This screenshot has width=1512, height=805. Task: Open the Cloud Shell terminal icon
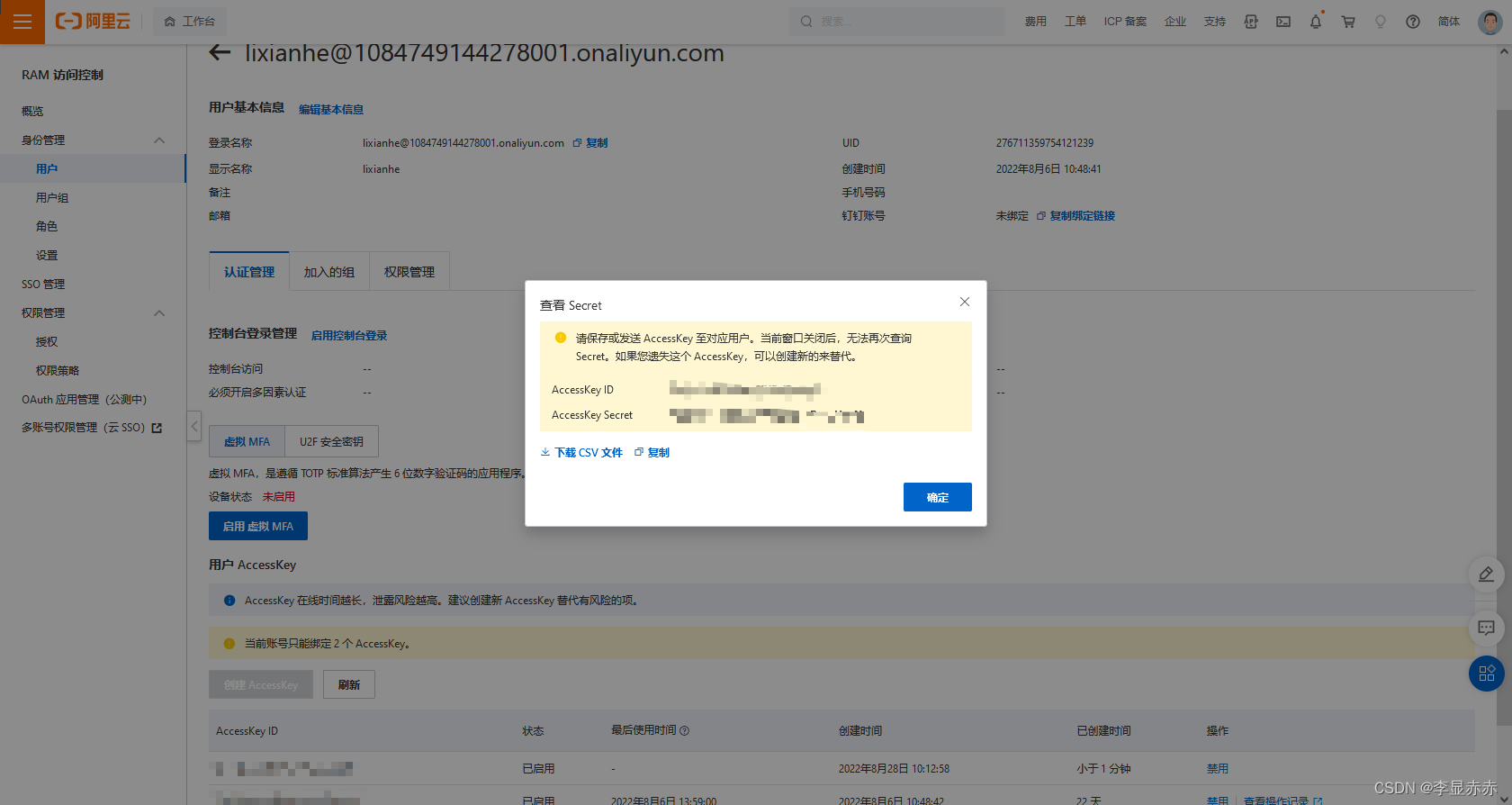coord(1283,22)
